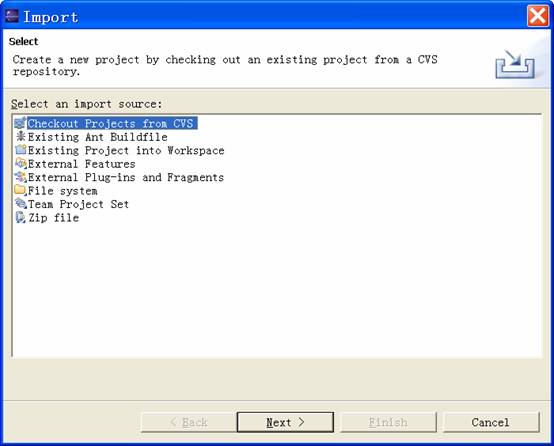The width and height of the screenshot is (554, 446).
Task: Click the import wizard banner icon
Action: [515, 65]
